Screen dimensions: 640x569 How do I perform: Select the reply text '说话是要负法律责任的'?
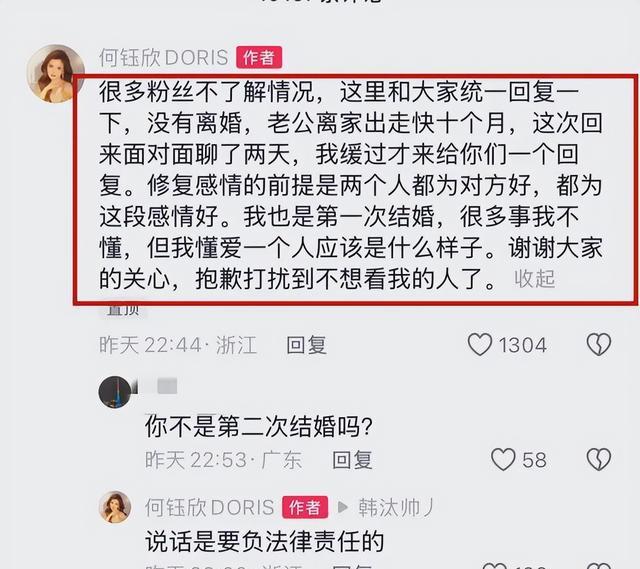pos(264,542)
